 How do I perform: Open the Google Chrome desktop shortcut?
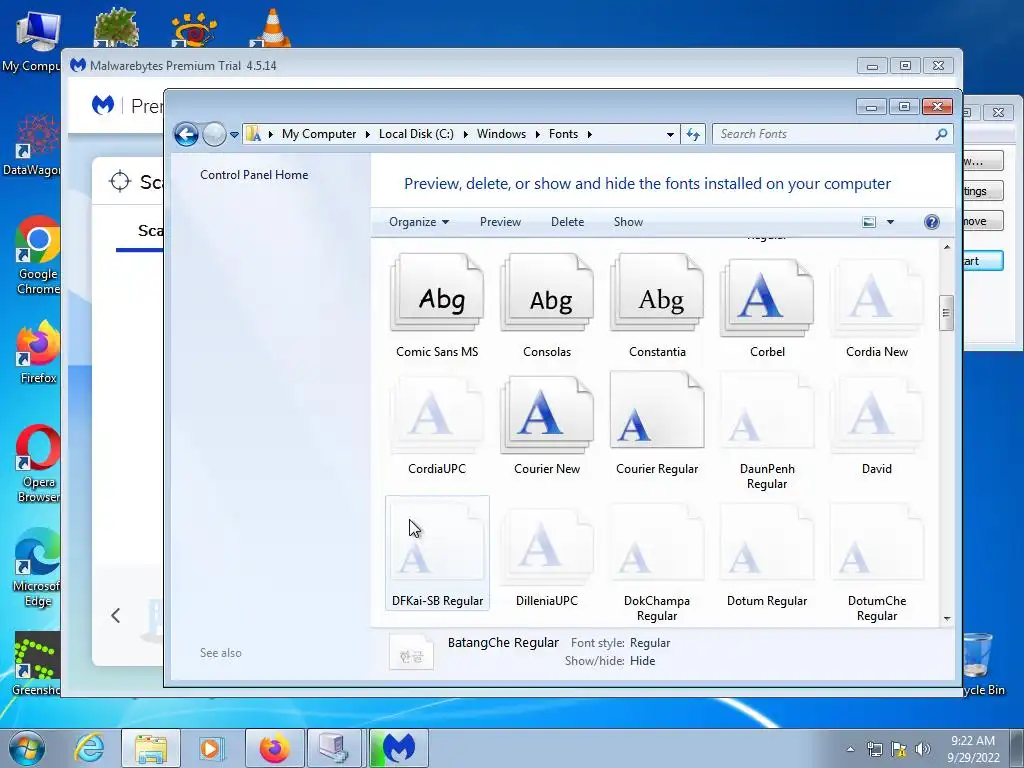pos(38,255)
